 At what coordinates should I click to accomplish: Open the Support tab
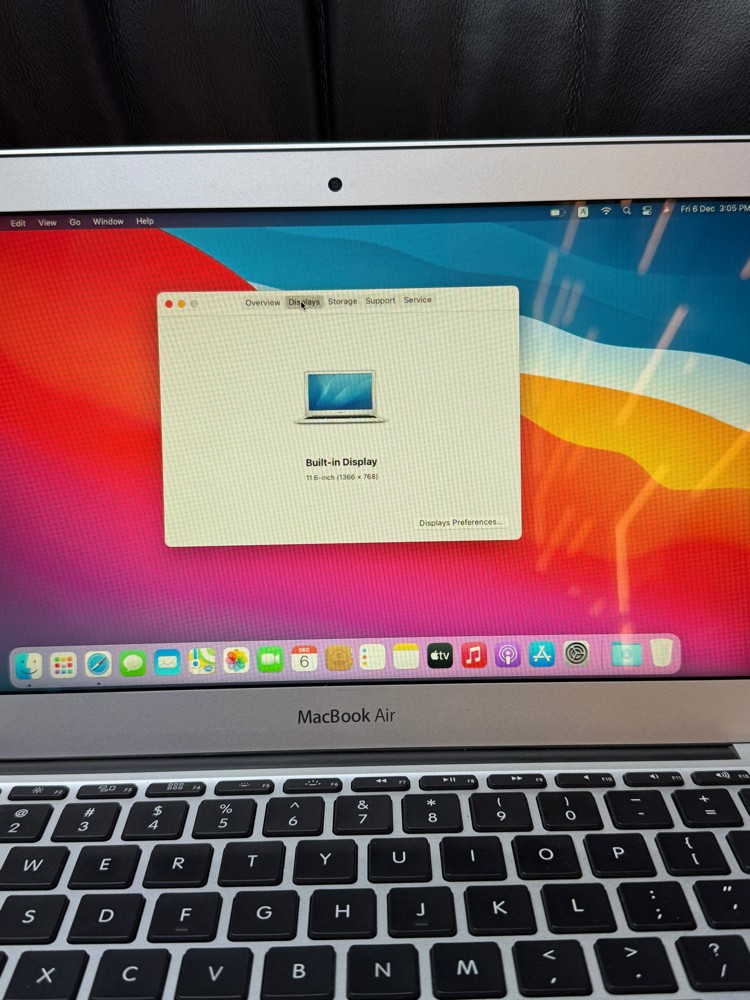(x=380, y=300)
